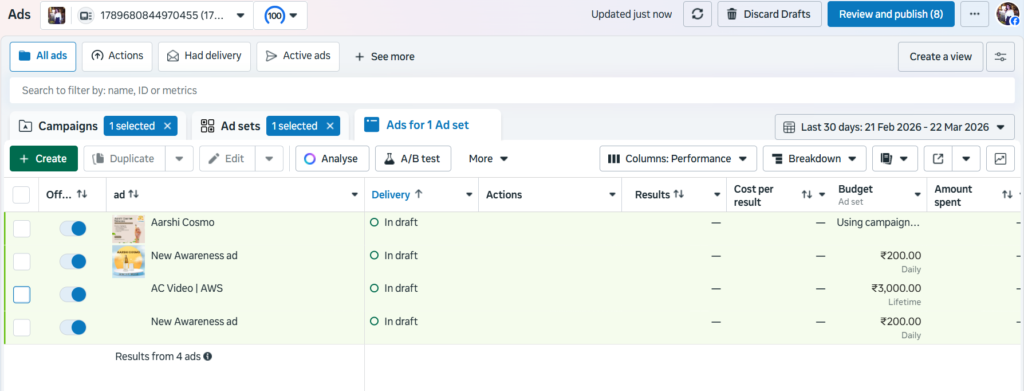Click the account business picture icon
Image resolution: width=1024 pixels, height=391 pixels.
coord(57,15)
